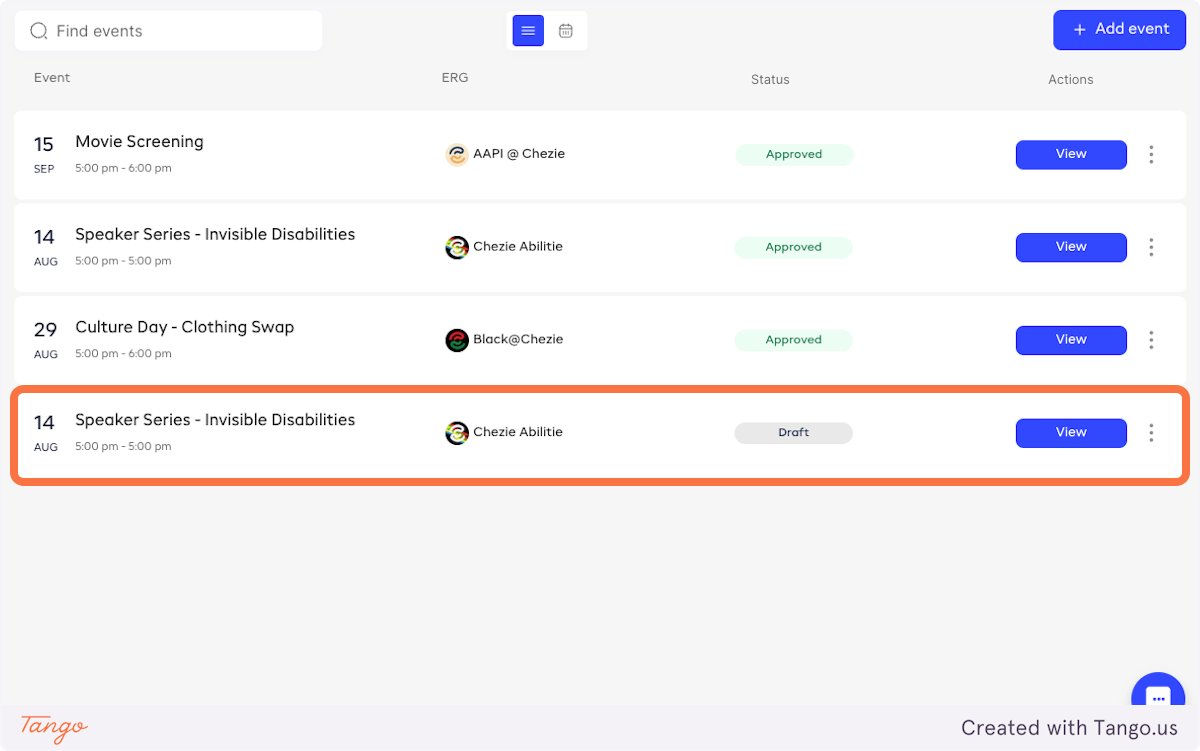Click Chezie Abilitie logo in approved row
Viewport: 1200px width, 751px height.
[x=456, y=247]
